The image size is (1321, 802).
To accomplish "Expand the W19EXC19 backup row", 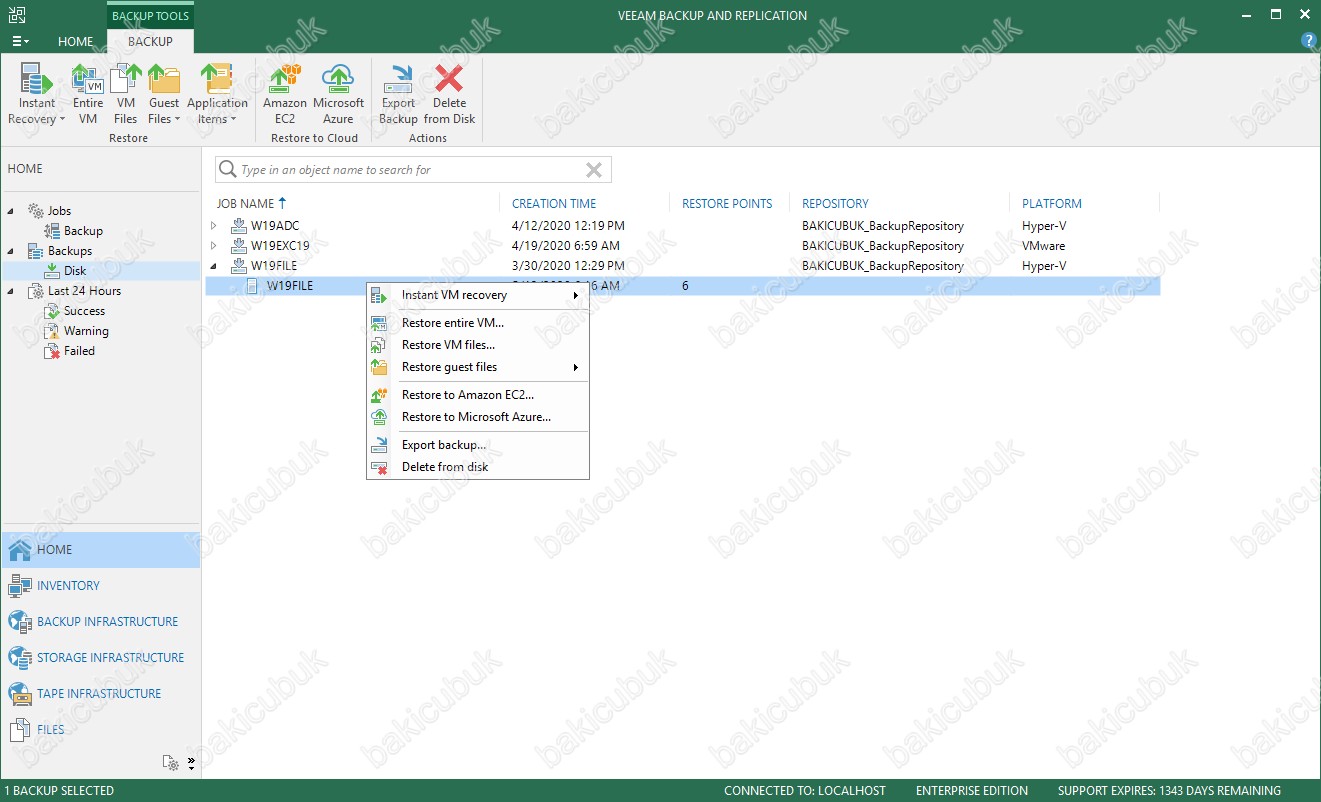I will (x=213, y=246).
